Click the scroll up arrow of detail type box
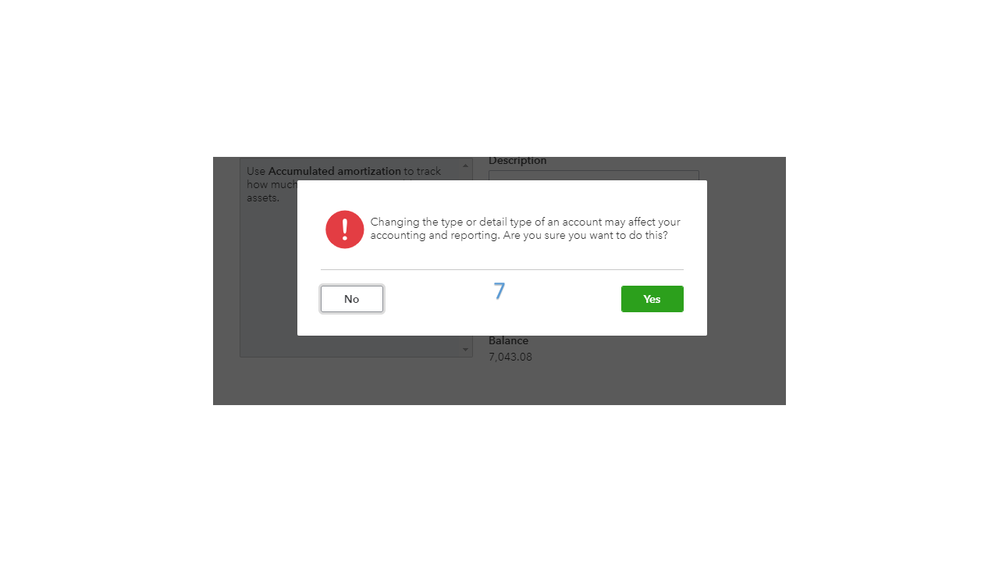 465,166
